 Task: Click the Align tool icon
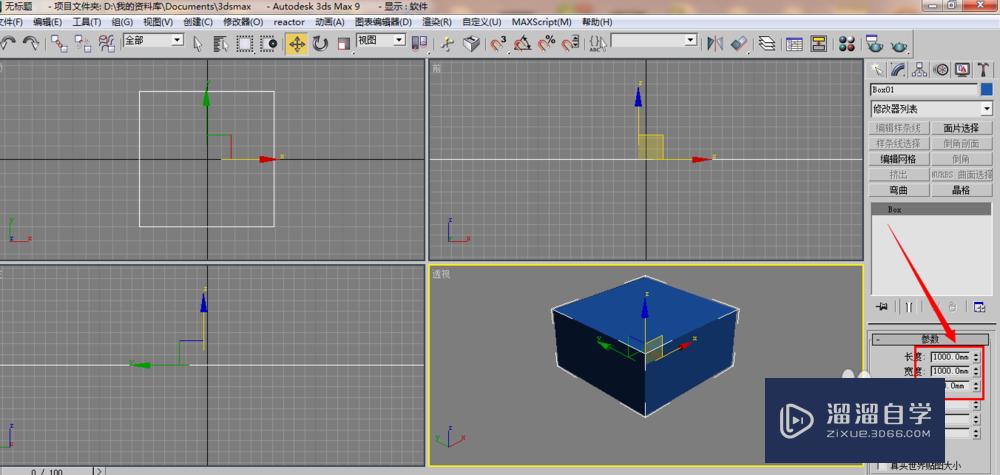[739, 43]
